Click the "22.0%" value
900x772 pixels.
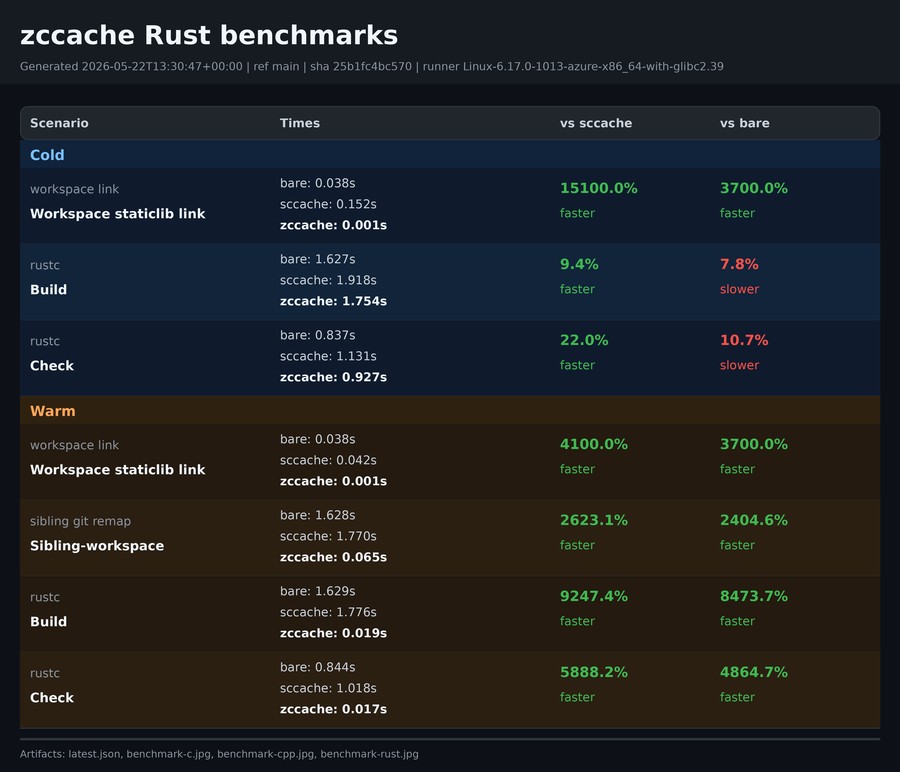(x=584, y=340)
